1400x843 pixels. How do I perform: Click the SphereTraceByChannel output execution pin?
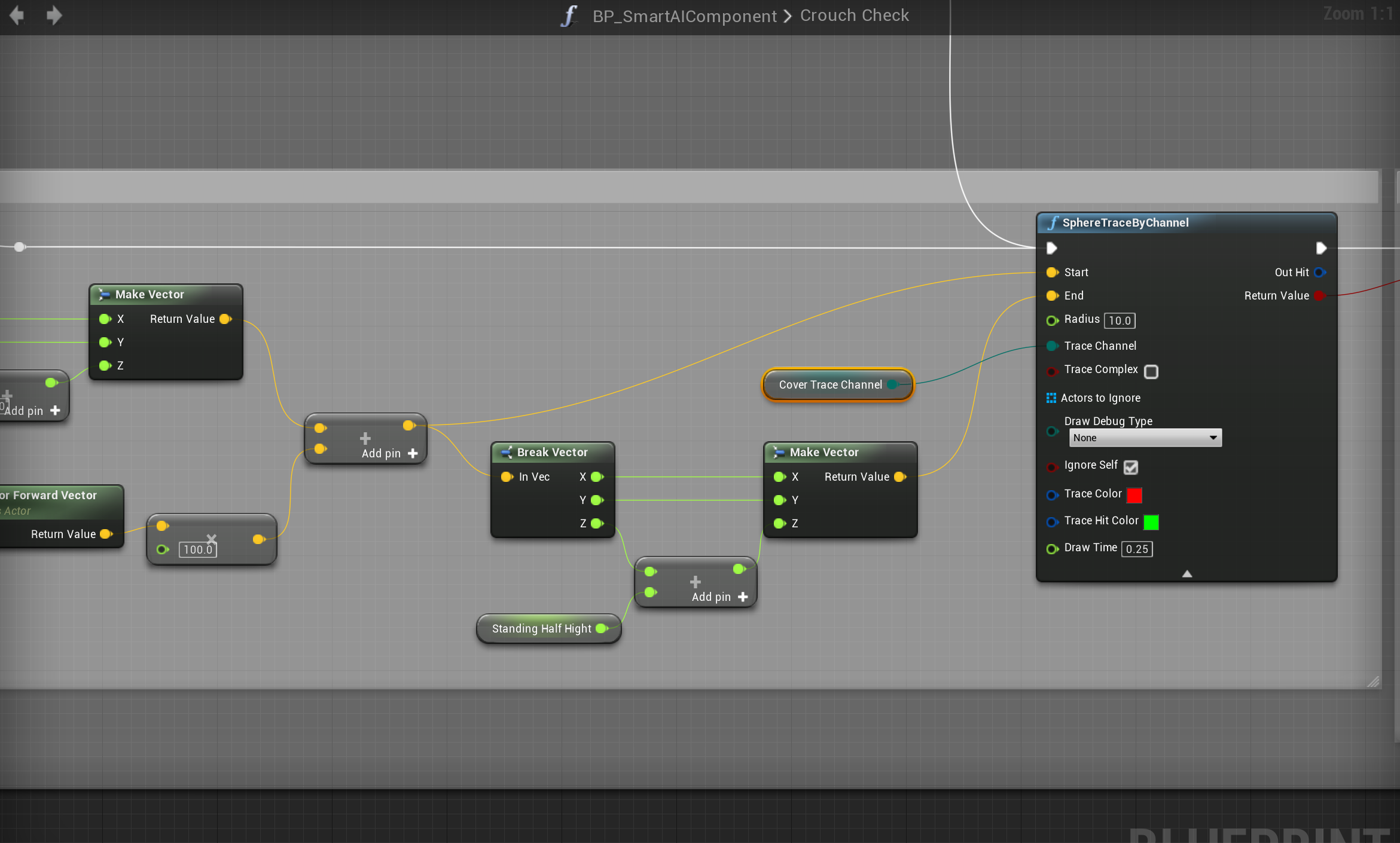1321,248
